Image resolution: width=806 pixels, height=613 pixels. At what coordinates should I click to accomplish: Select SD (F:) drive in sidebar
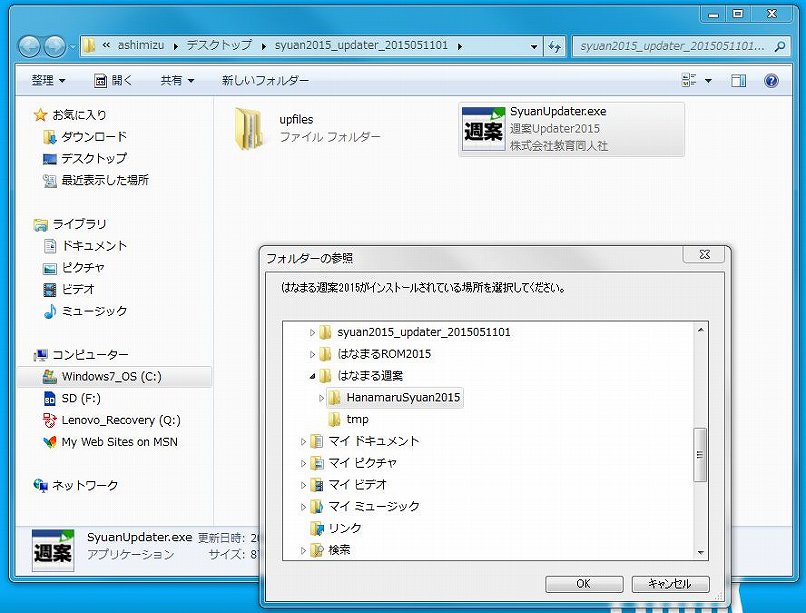[82, 398]
